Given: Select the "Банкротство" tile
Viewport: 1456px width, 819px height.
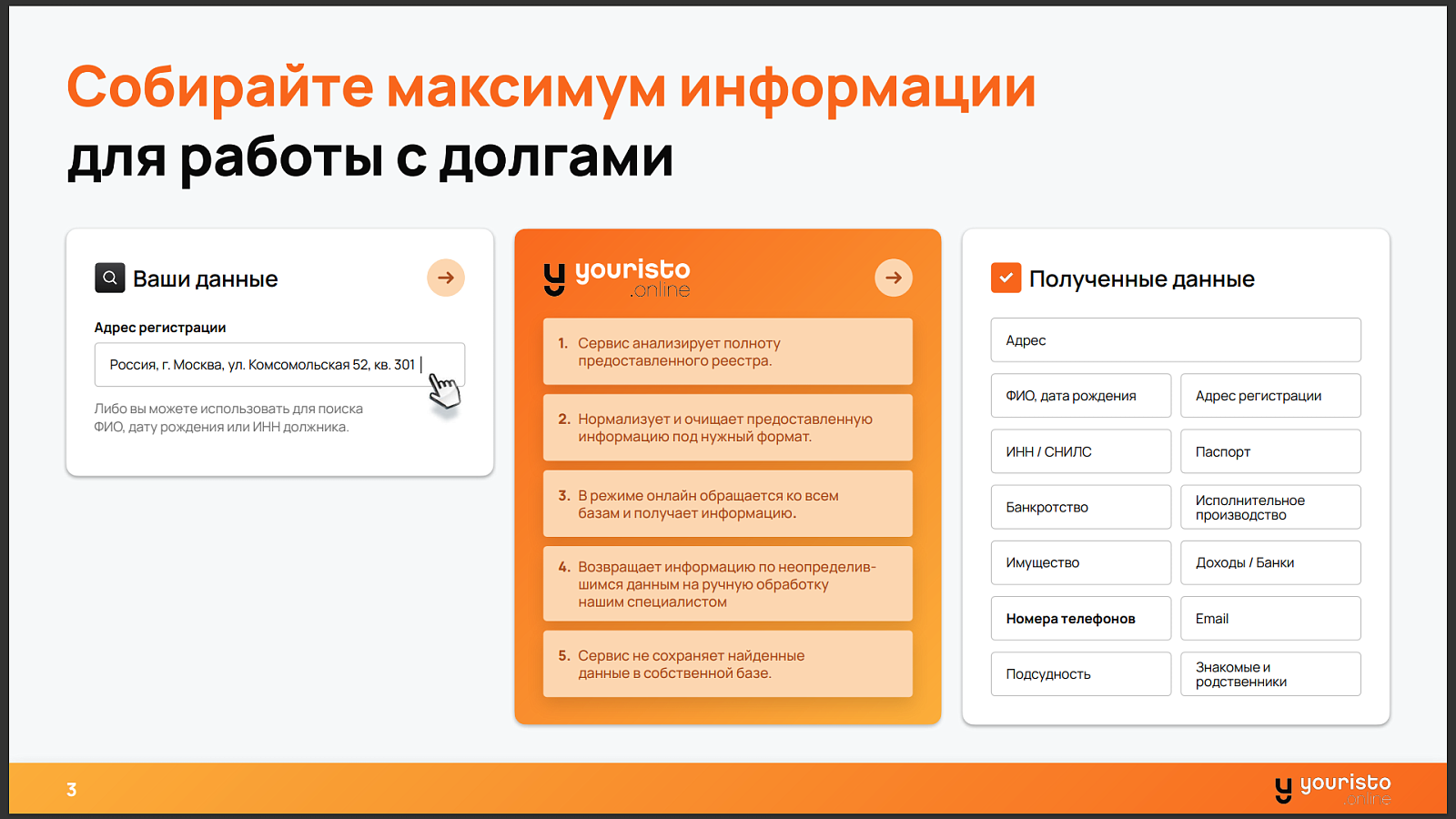Looking at the screenshot, I should tap(1081, 507).
